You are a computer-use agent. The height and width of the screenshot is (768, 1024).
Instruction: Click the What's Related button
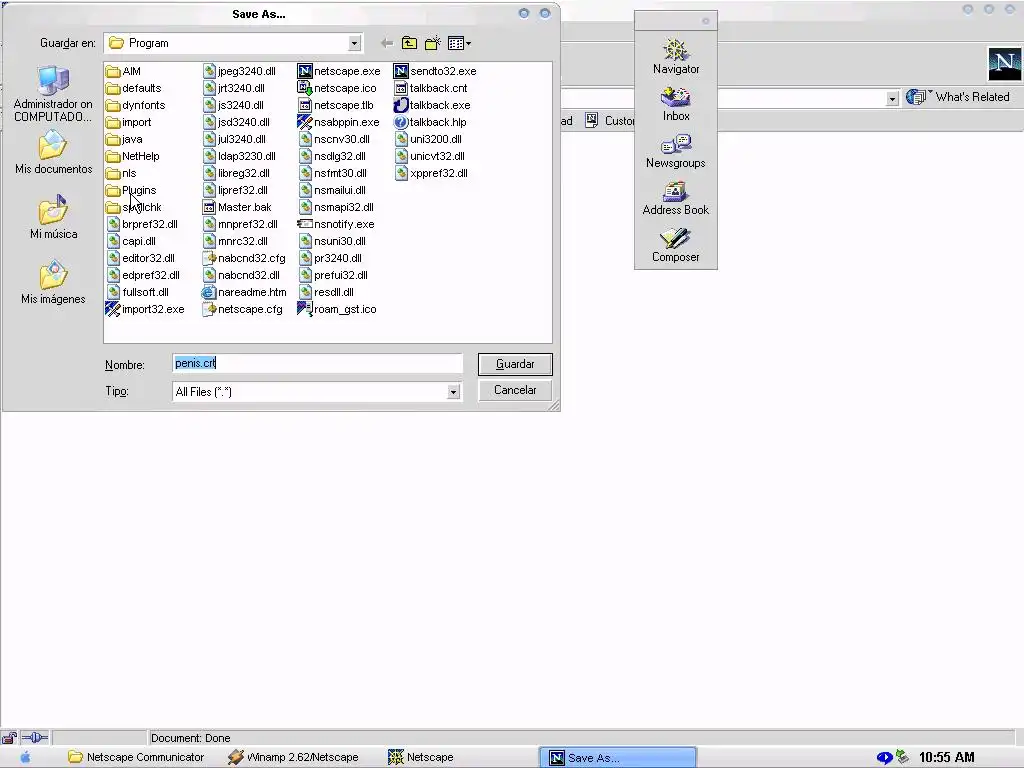[x=957, y=97]
